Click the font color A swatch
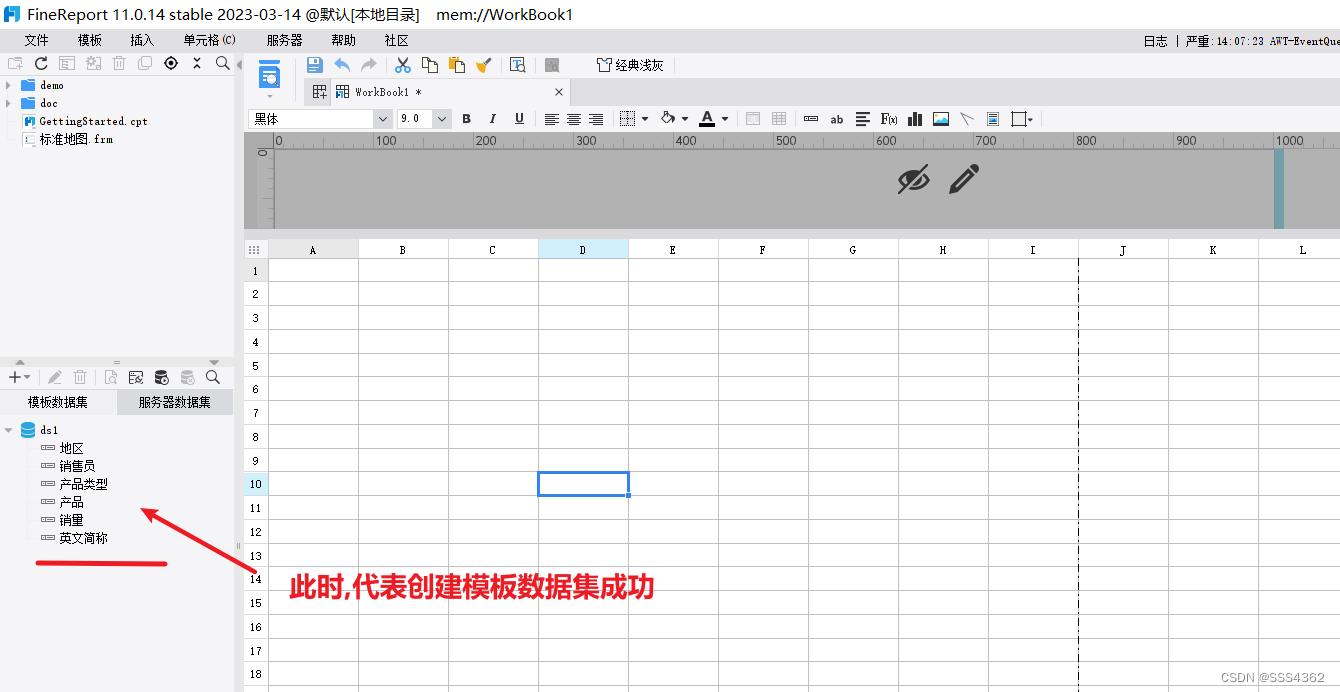The height and width of the screenshot is (692, 1340). click(707, 119)
